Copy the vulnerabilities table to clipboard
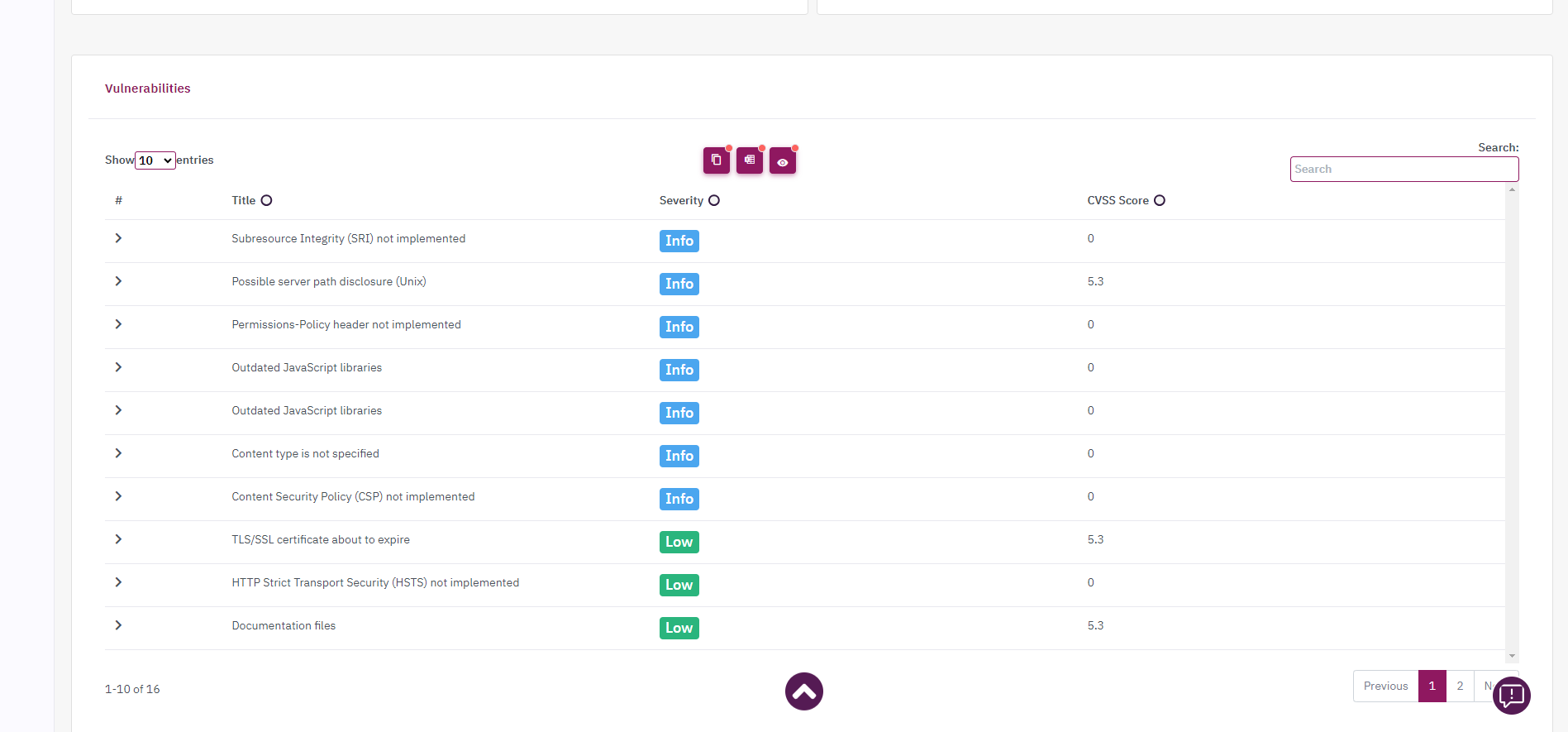The height and width of the screenshot is (732, 1568). [716, 160]
